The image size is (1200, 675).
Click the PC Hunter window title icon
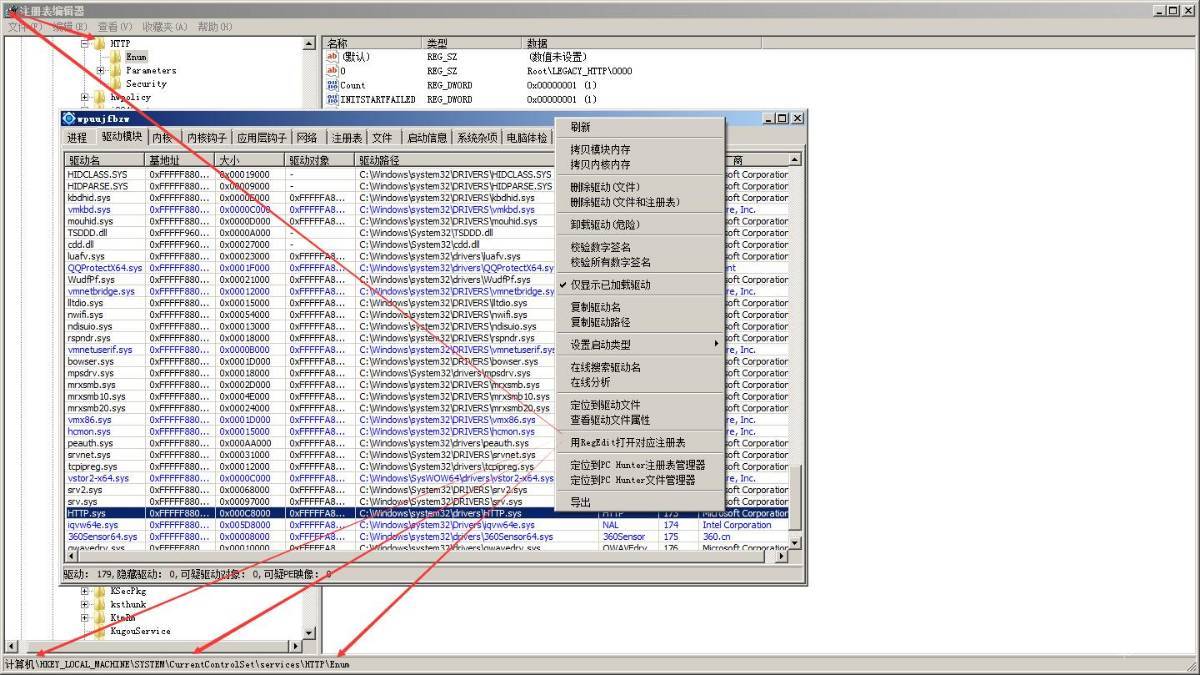pyautogui.click(x=69, y=118)
